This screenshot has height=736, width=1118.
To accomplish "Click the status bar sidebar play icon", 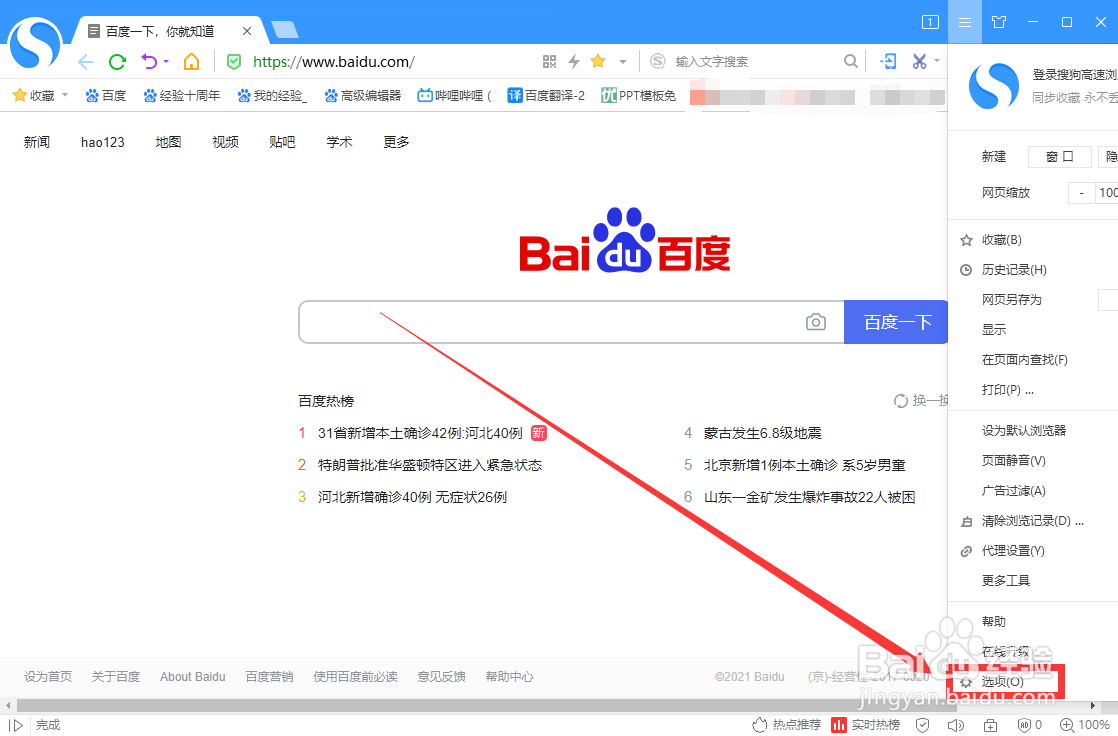I will 15,725.
